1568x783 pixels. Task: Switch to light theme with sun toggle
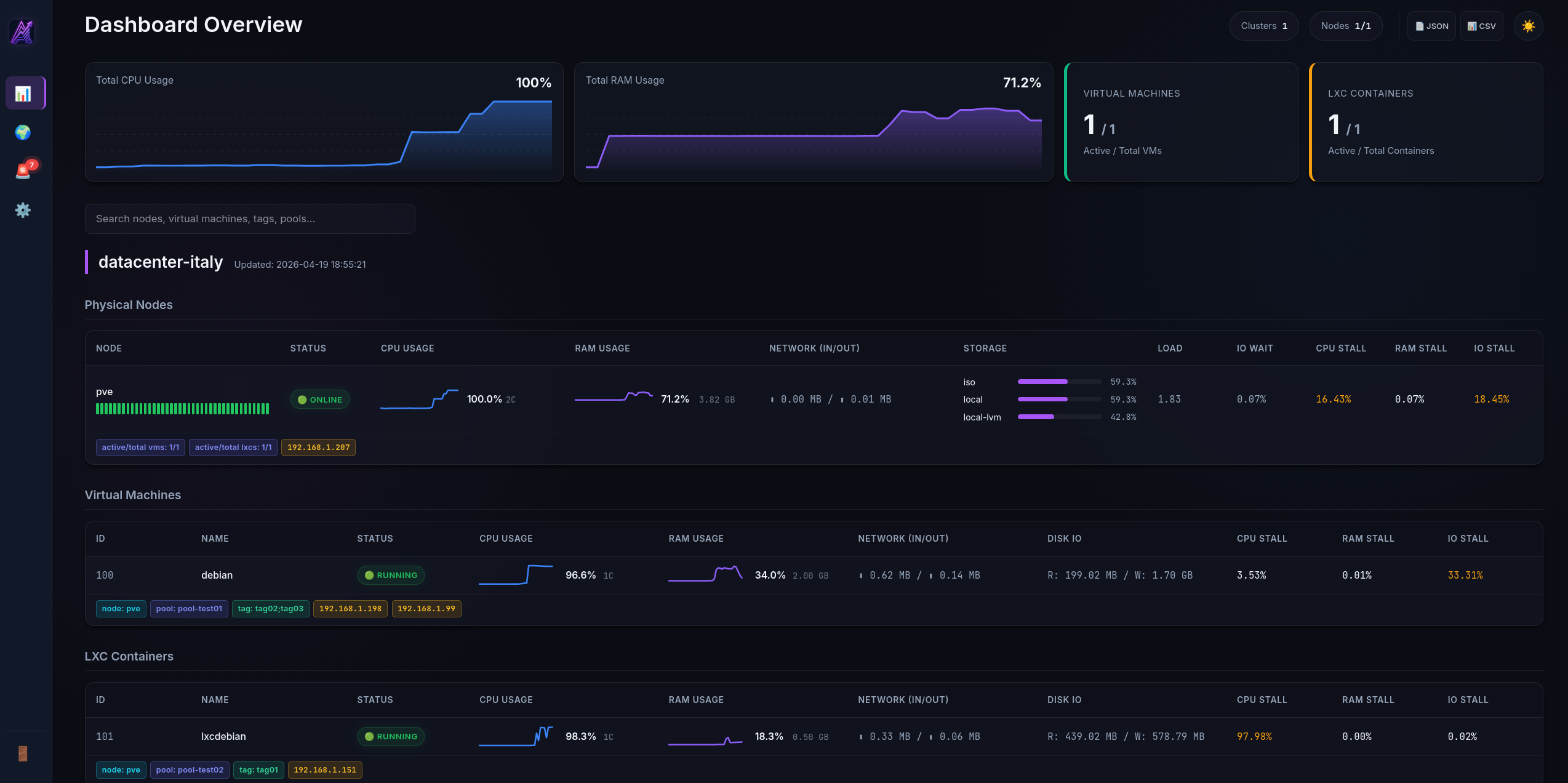[1529, 26]
